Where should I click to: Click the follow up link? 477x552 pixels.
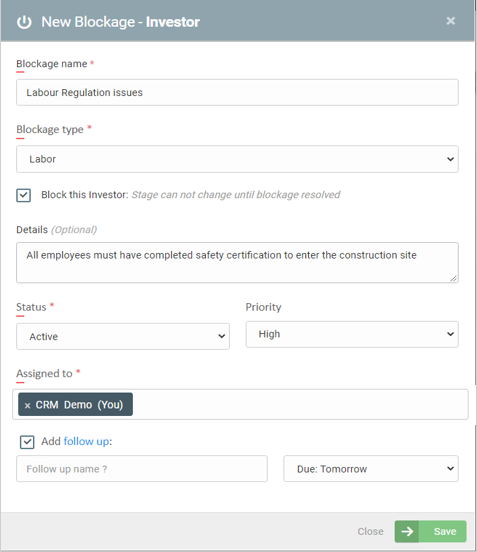tap(86, 441)
